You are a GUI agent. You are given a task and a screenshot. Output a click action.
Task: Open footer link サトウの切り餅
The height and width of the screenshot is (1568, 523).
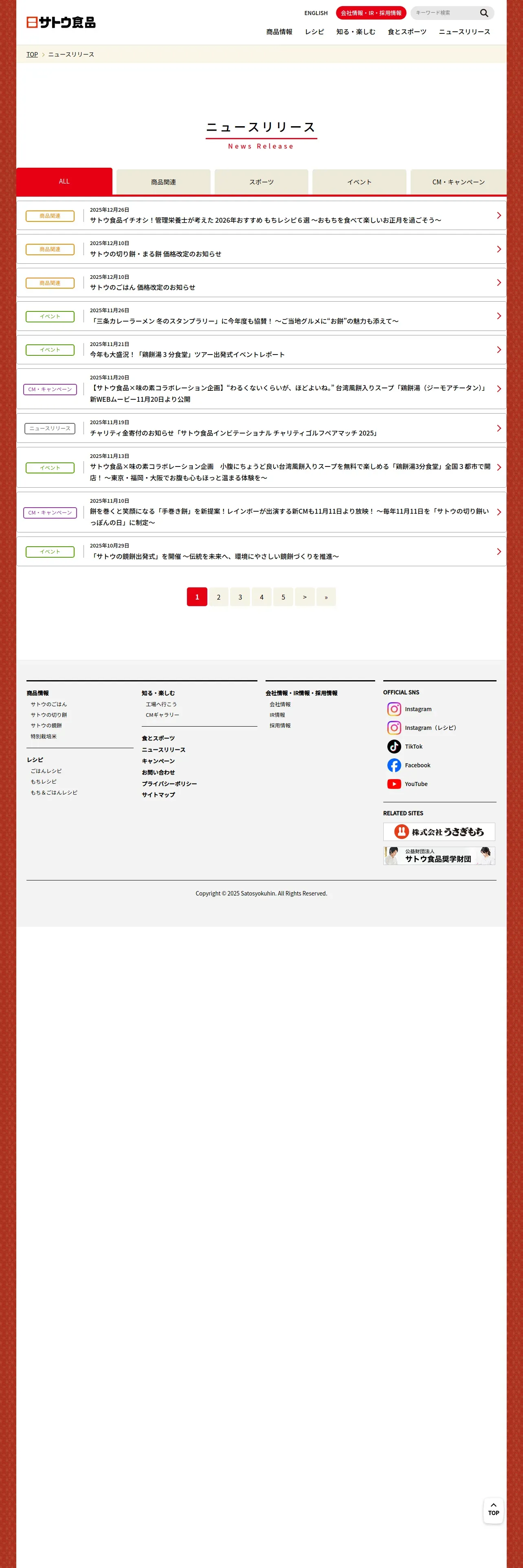pyautogui.click(x=49, y=715)
